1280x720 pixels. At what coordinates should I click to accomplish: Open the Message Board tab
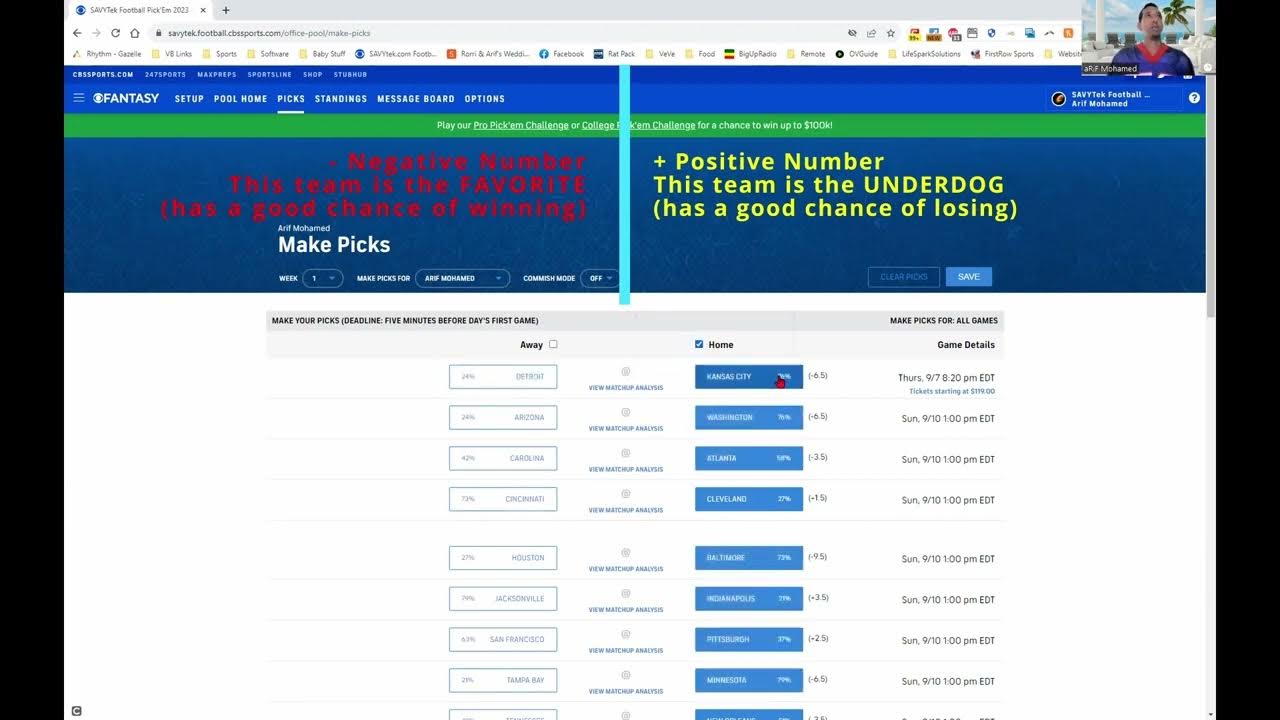(416, 99)
